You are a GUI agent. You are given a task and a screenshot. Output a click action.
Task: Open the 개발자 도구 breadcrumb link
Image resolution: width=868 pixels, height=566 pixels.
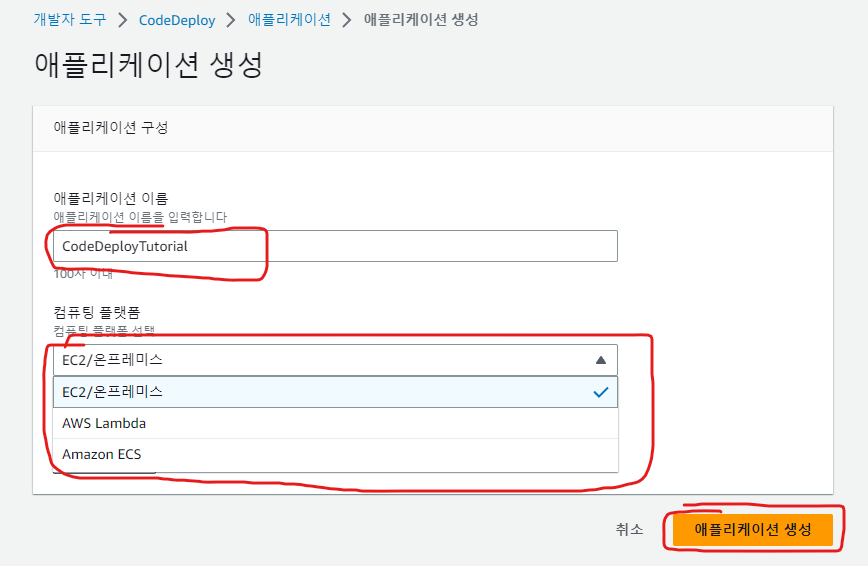[70, 20]
